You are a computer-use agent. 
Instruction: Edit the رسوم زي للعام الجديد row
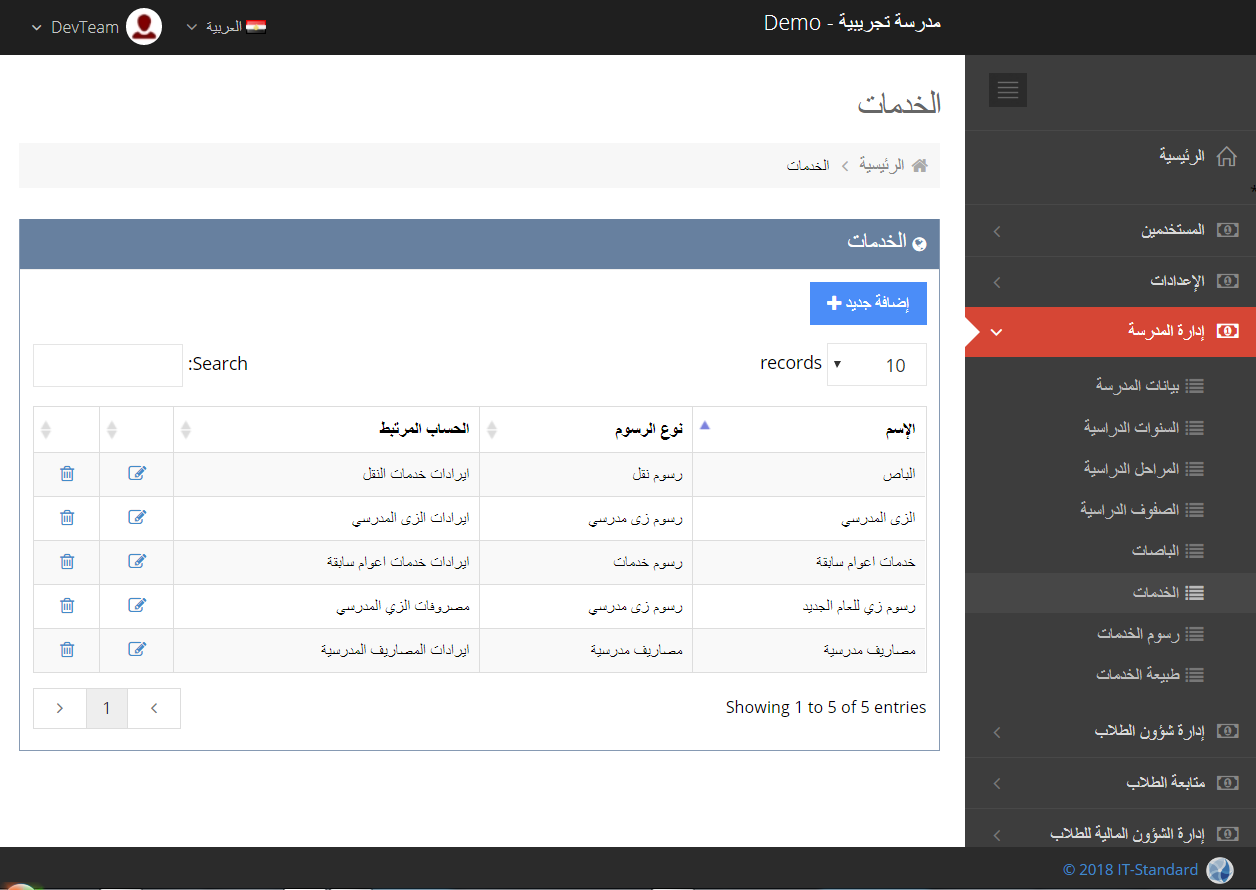click(x=137, y=605)
